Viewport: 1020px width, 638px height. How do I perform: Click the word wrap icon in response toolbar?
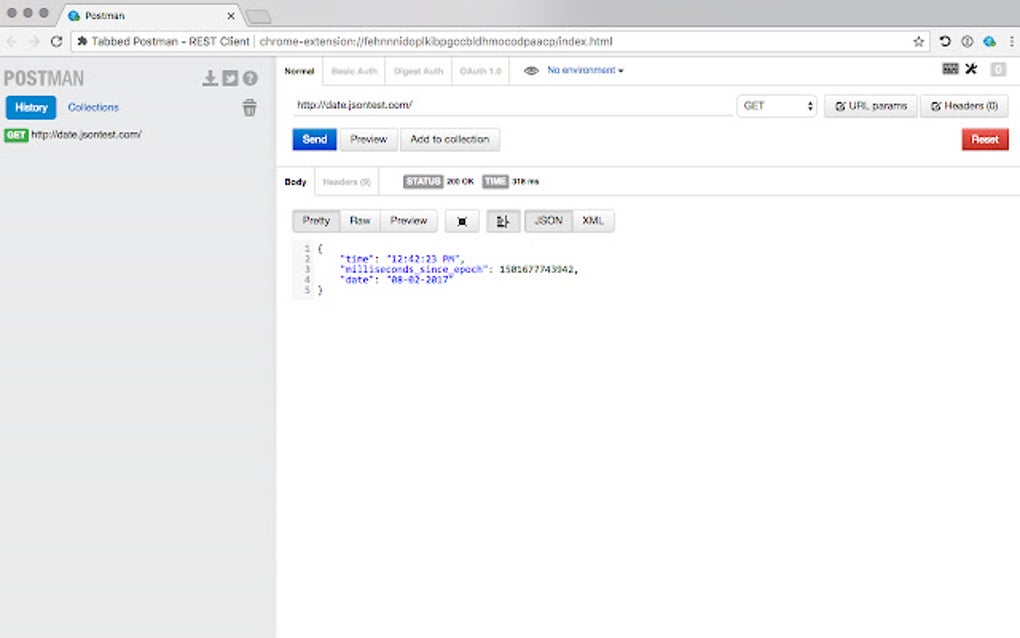[x=503, y=220]
